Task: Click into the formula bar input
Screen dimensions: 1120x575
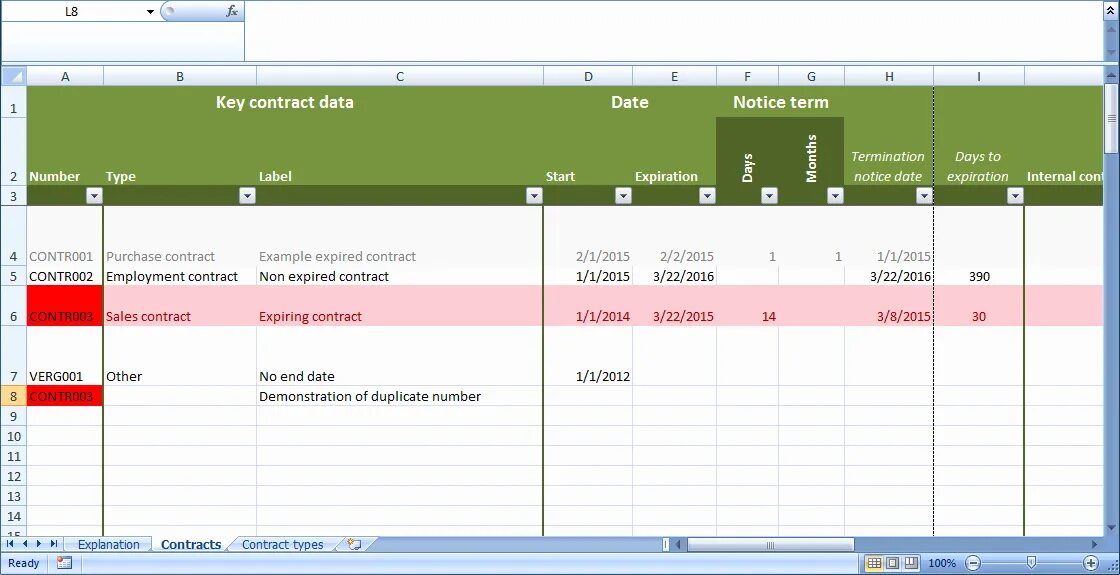Action: point(674,31)
